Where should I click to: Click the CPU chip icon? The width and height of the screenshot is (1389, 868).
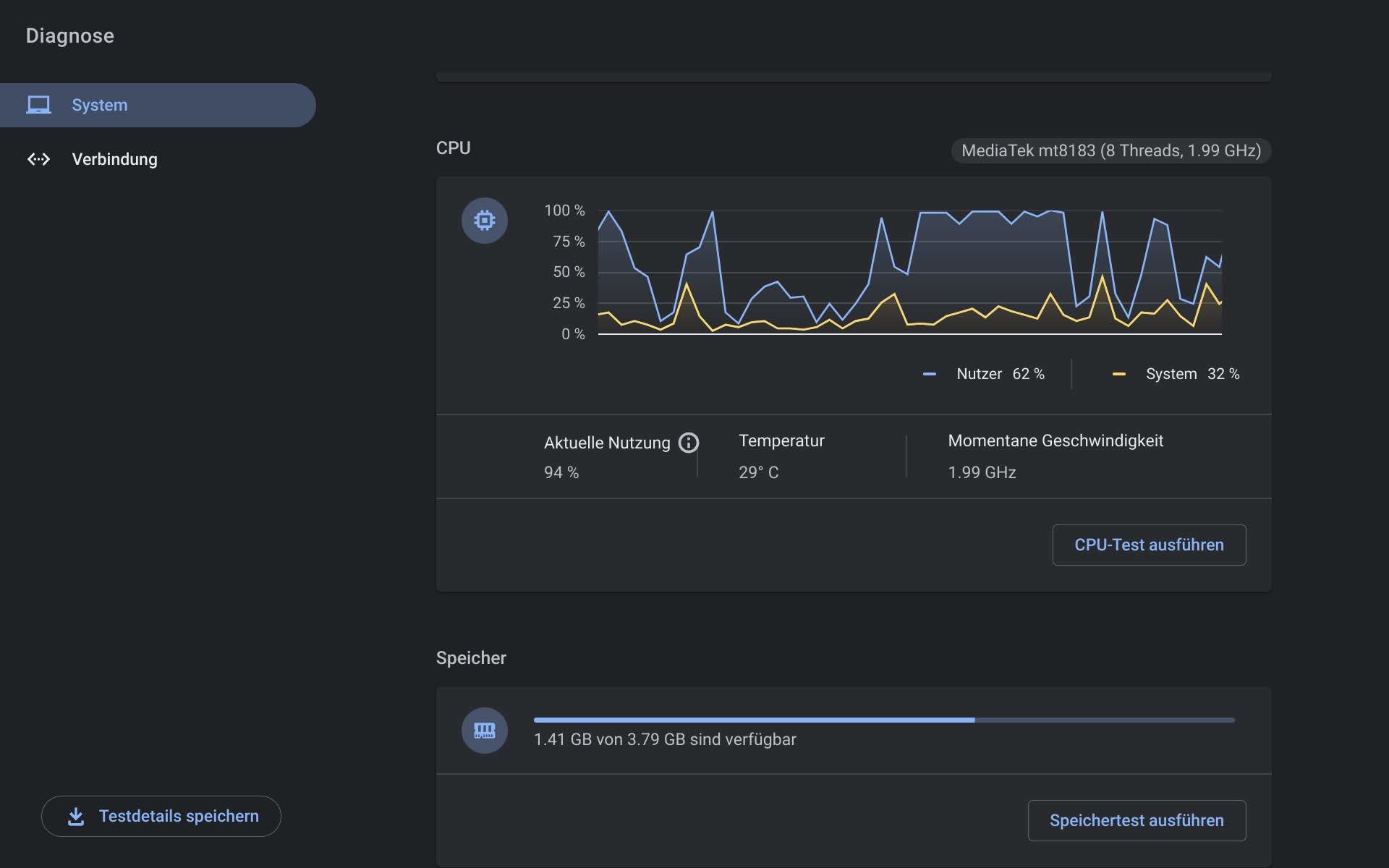[x=484, y=220]
